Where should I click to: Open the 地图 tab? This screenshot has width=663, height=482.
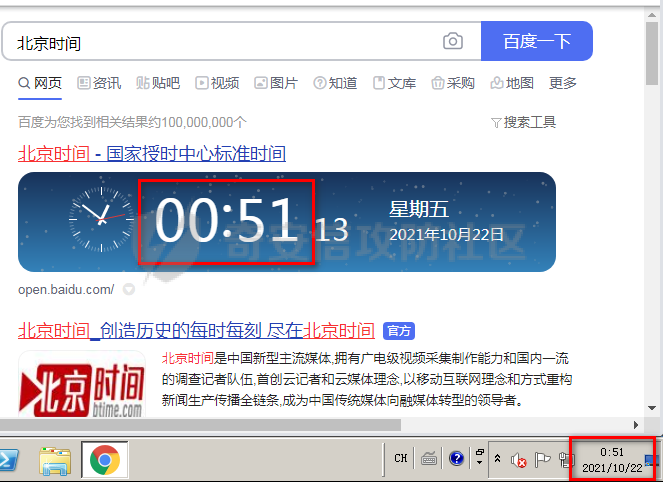click(x=512, y=83)
